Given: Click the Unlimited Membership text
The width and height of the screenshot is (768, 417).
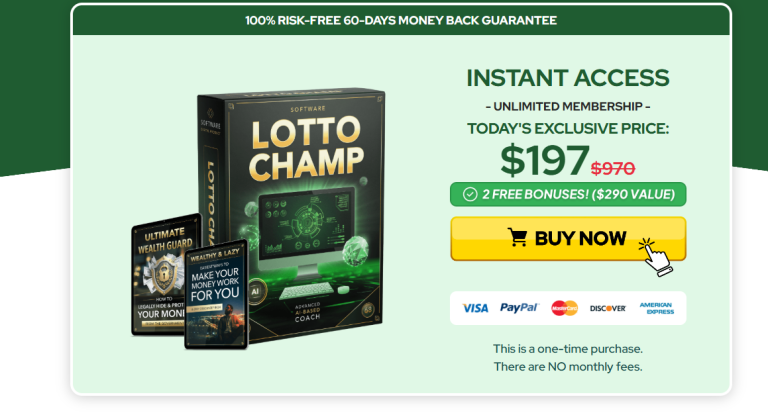Looking at the screenshot, I should click(568, 106).
